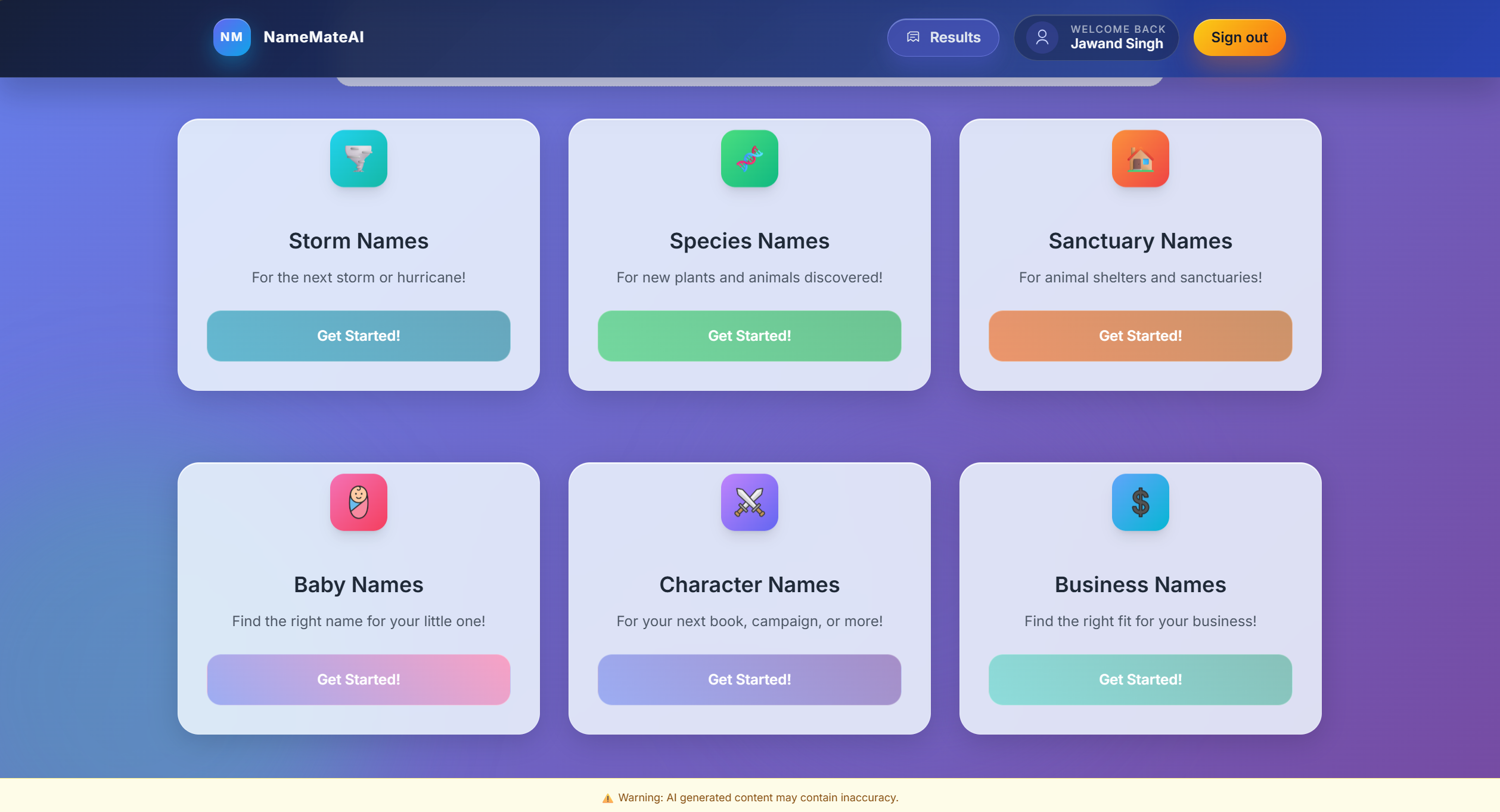
Task: Start generating Character Names
Action: point(749,680)
